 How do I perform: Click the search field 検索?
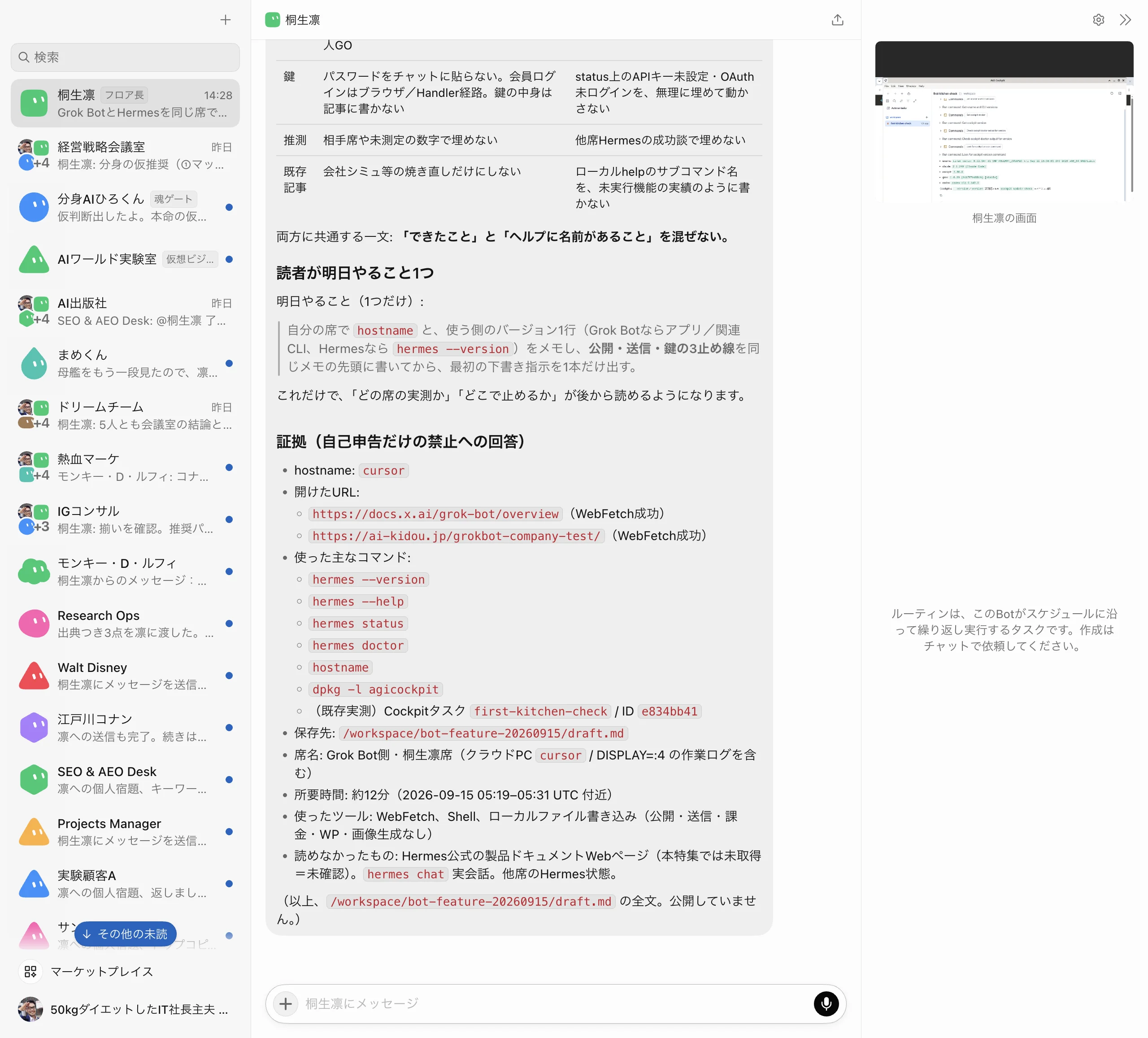point(125,57)
